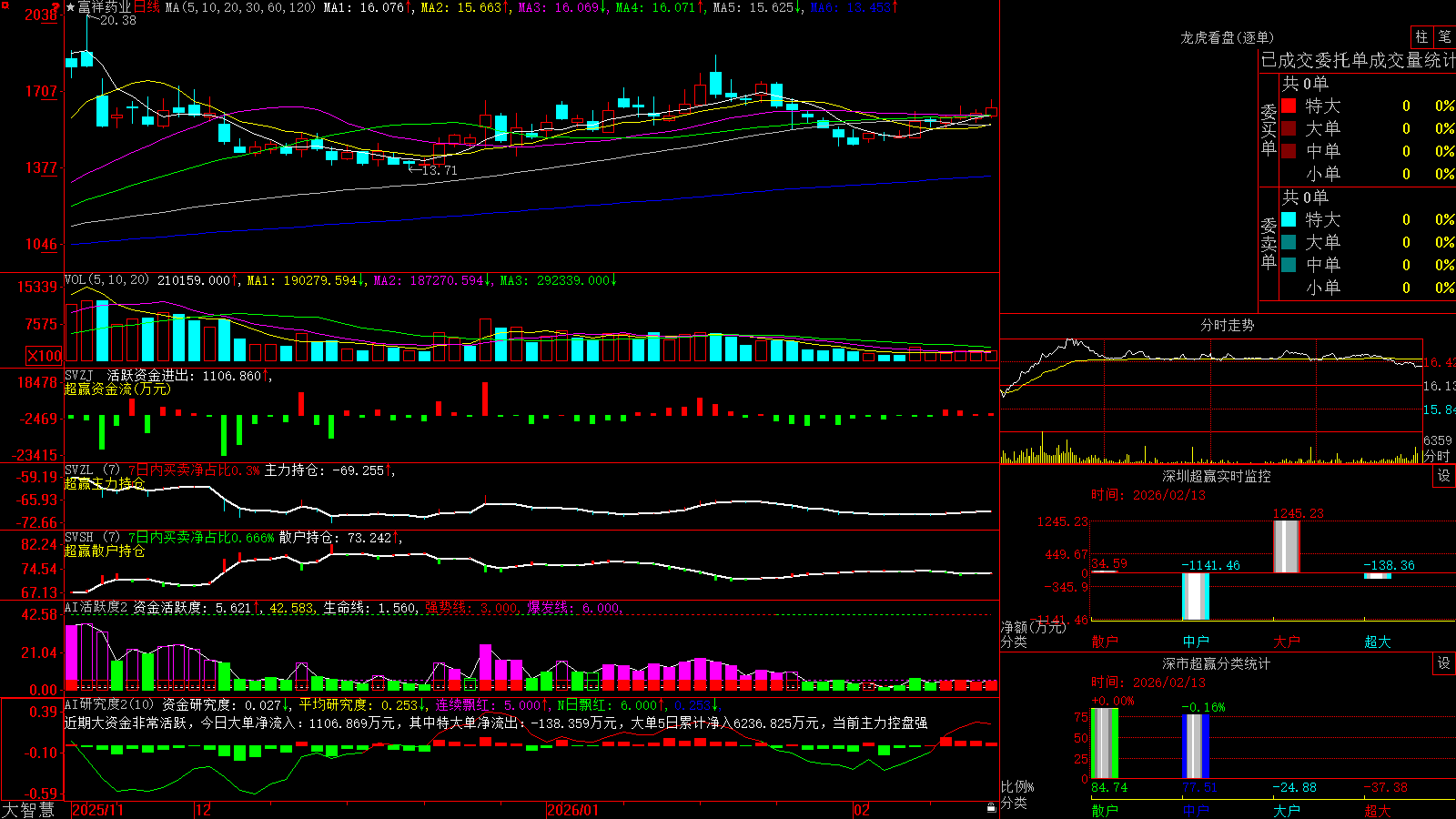1456x819 pixels.
Task: Open 设 settings for 深圳超赢实时监控
Action: [1444, 476]
